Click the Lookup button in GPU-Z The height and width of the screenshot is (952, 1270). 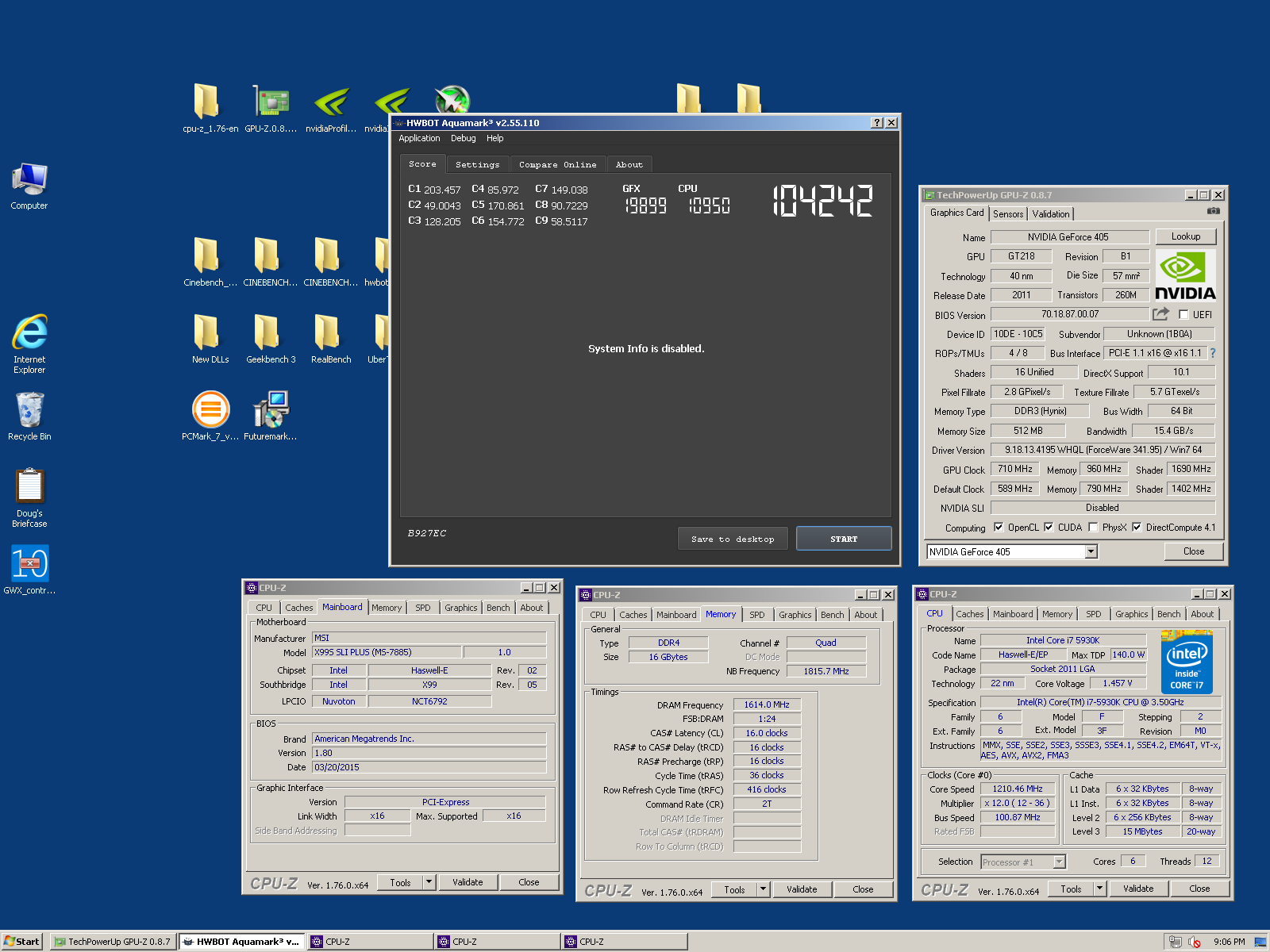click(x=1185, y=236)
